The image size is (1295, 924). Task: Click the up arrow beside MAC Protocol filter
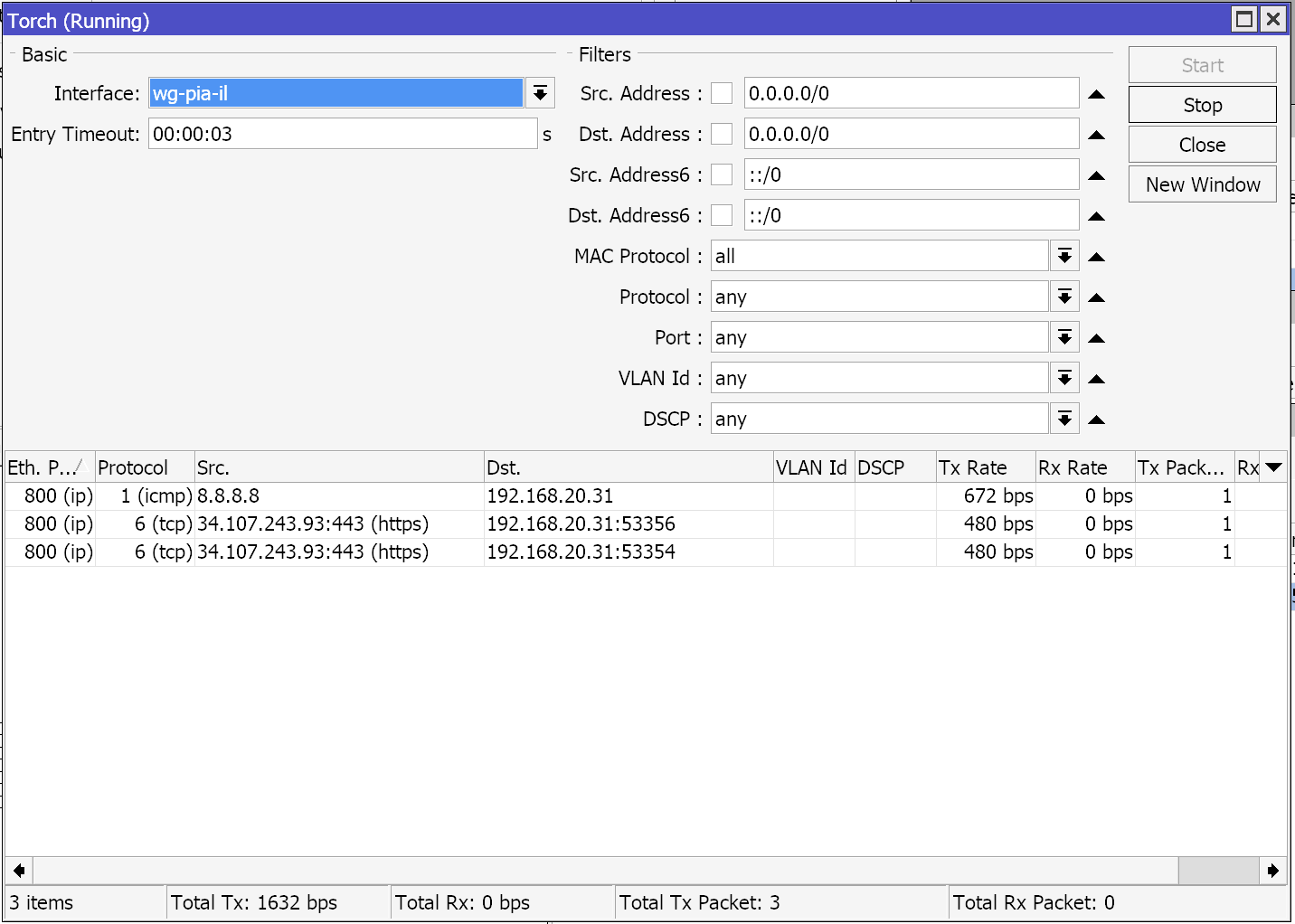pyautogui.click(x=1096, y=256)
